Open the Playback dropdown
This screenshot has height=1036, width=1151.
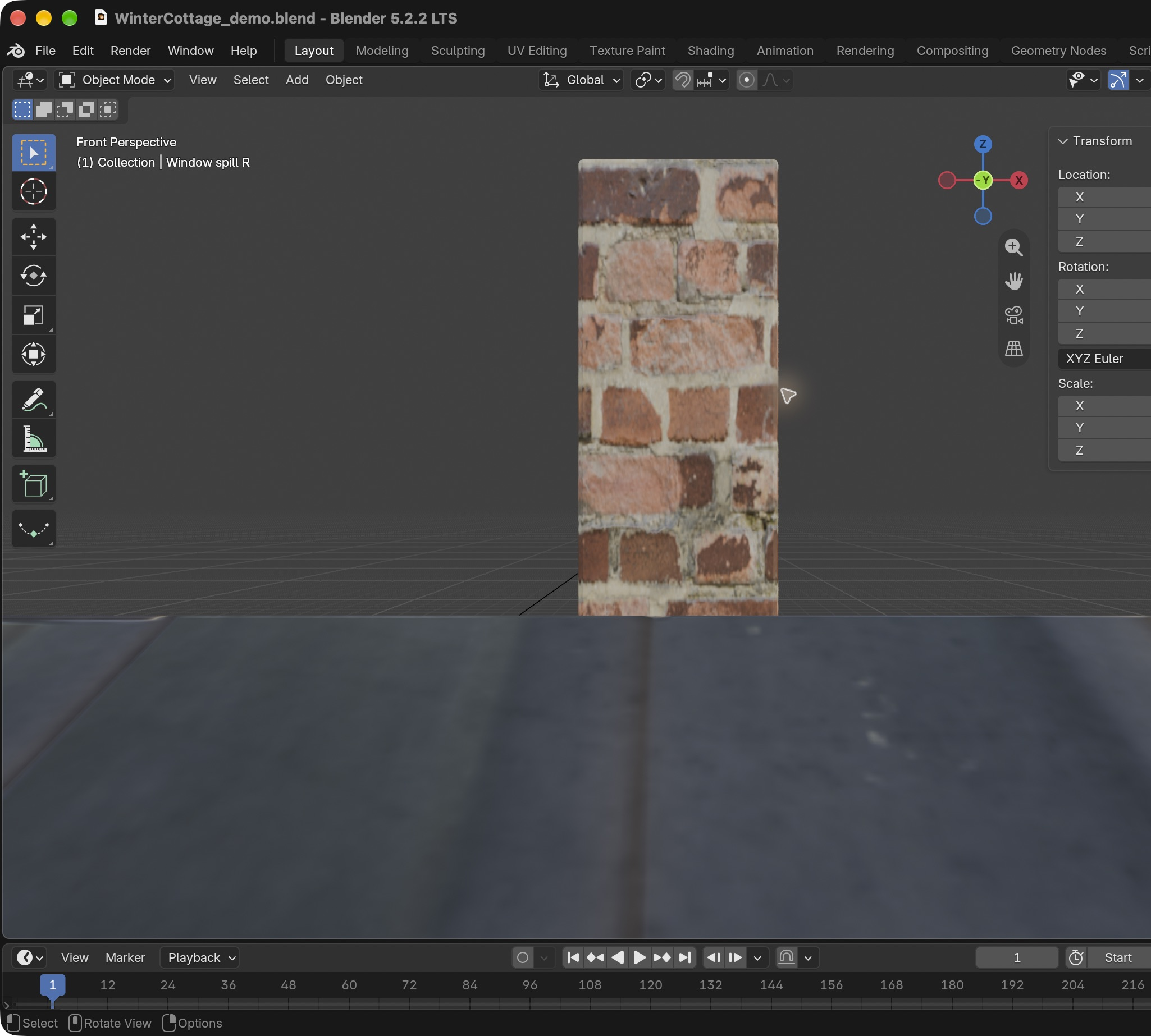click(x=200, y=957)
